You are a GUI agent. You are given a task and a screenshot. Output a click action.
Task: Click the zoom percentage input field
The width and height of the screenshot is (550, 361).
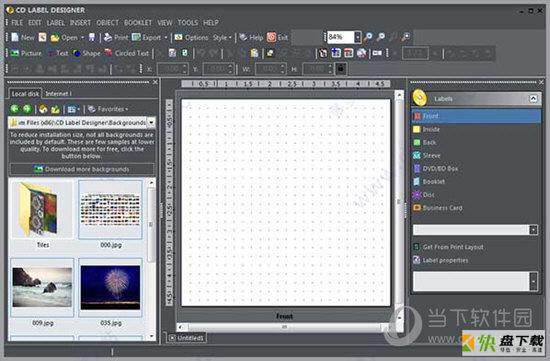pos(341,37)
